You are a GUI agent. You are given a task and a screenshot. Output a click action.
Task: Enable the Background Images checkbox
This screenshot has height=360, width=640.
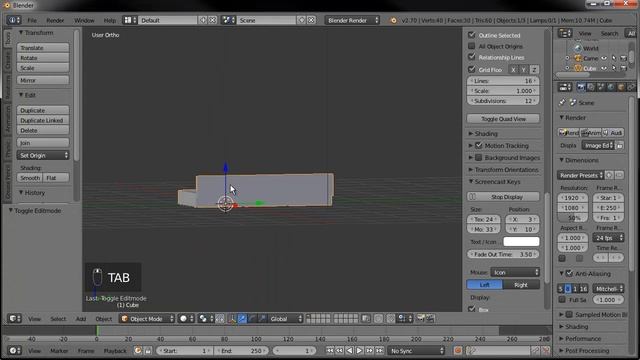[479, 157]
